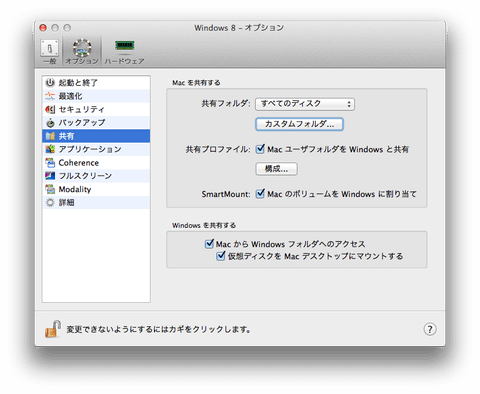Screen dimensions: 480x394
Task: Click the Coherence sidebar icon
Action: pos(50,163)
